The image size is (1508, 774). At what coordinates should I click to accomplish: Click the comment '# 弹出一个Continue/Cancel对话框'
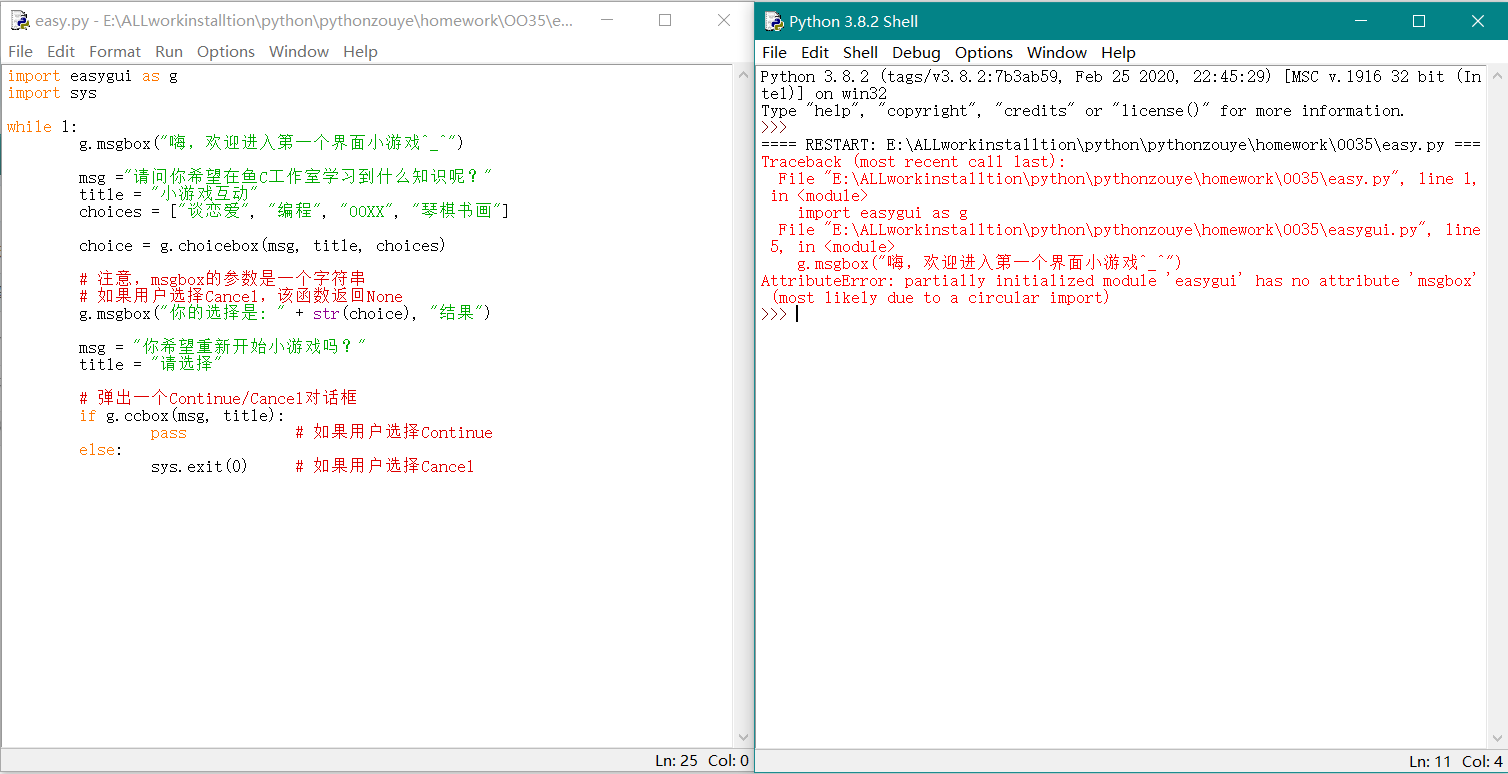coord(218,398)
